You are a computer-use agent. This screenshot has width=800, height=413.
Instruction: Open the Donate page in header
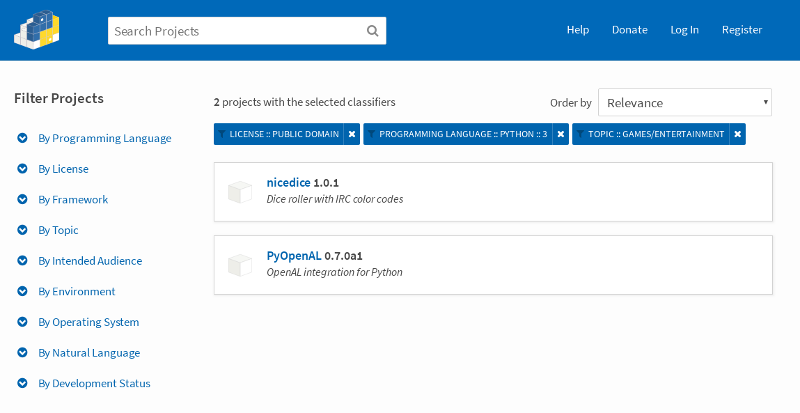(x=629, y=30)
